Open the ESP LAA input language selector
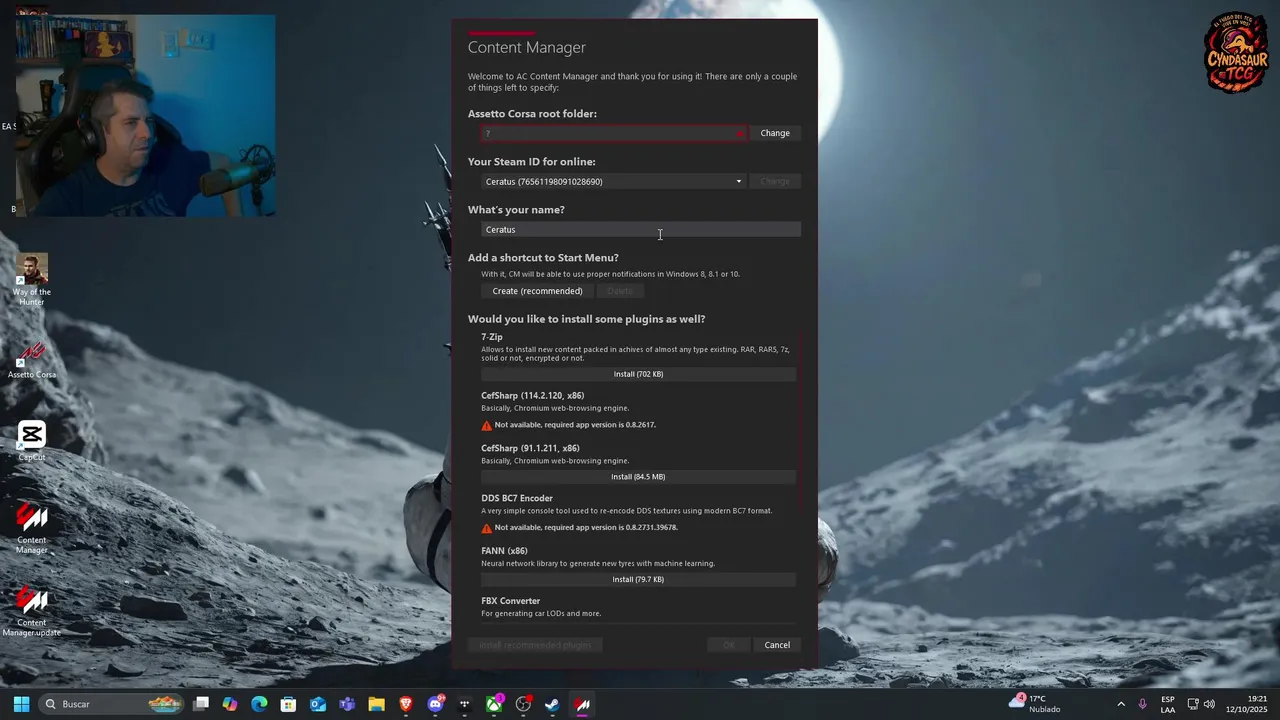 (x=1168, y=704)
